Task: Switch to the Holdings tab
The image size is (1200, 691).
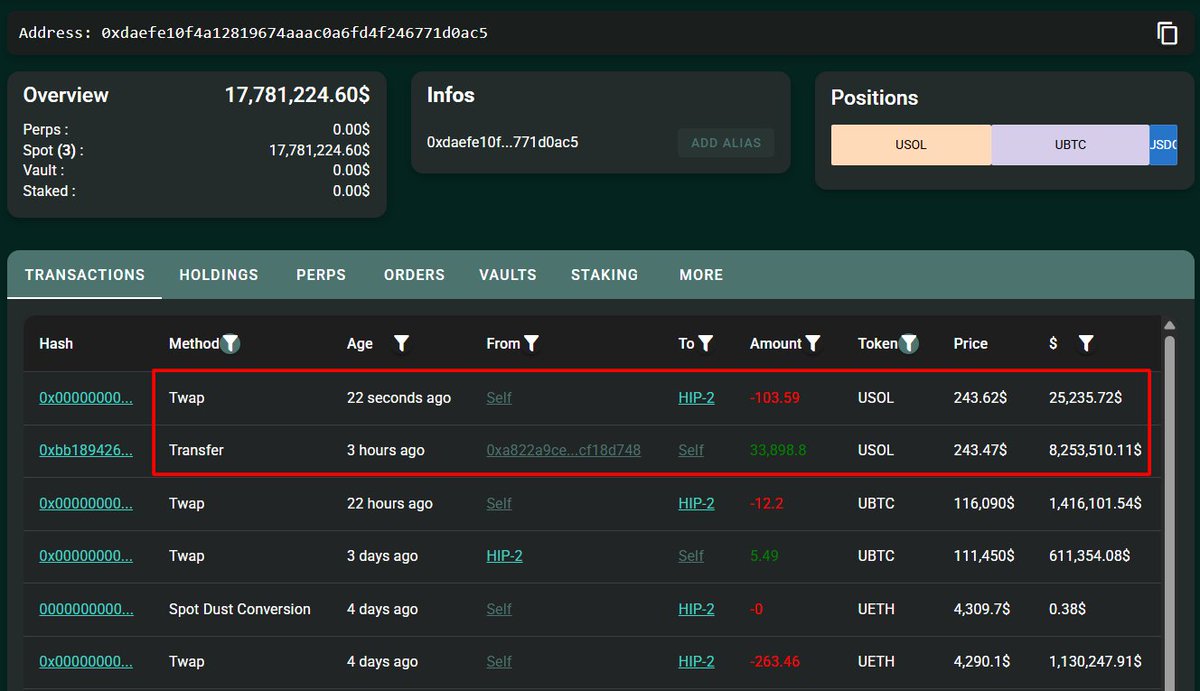Action: click(219, 274)
